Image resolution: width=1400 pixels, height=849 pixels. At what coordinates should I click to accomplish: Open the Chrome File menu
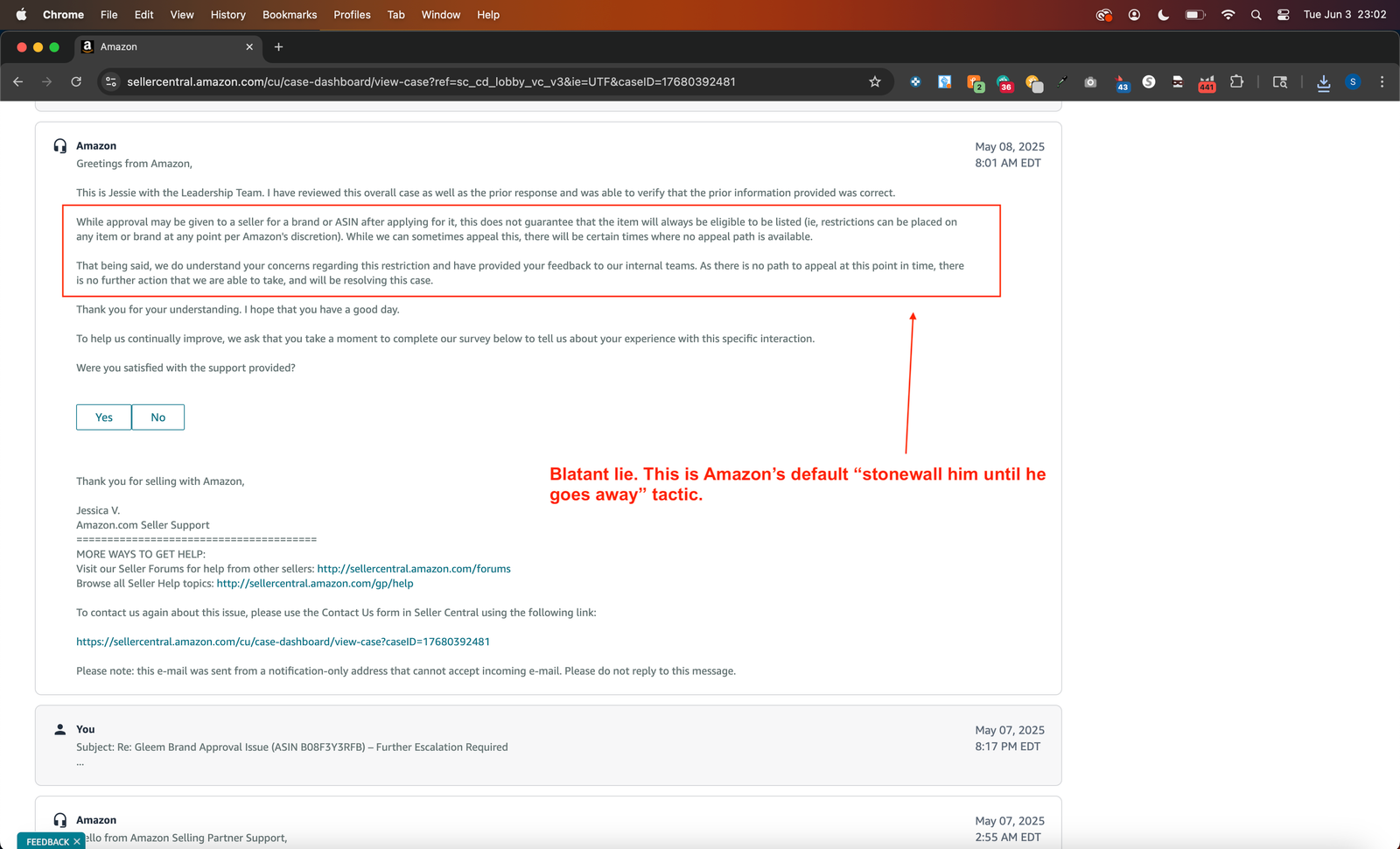108,15
